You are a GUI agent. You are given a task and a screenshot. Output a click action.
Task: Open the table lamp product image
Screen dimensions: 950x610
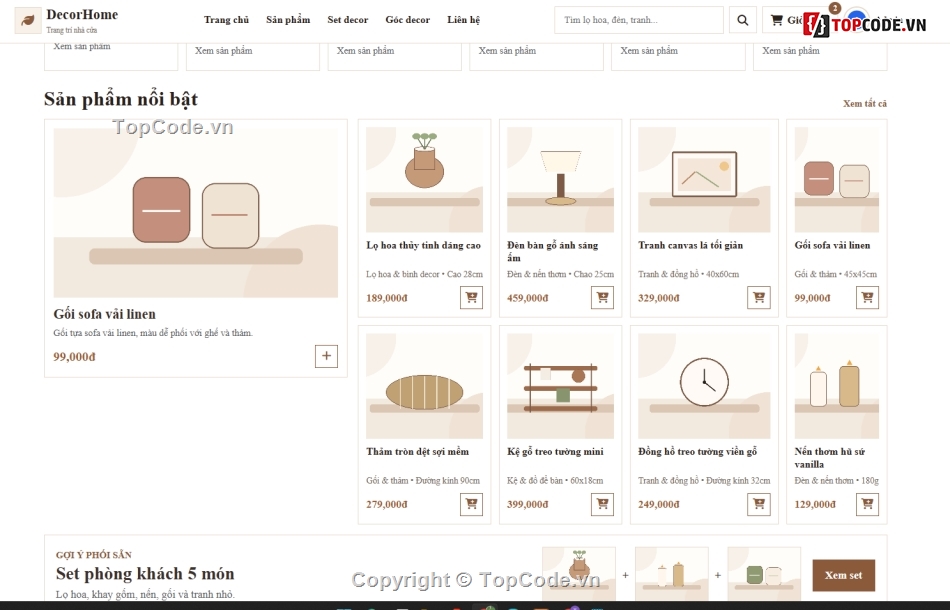[x=560, y=180]
